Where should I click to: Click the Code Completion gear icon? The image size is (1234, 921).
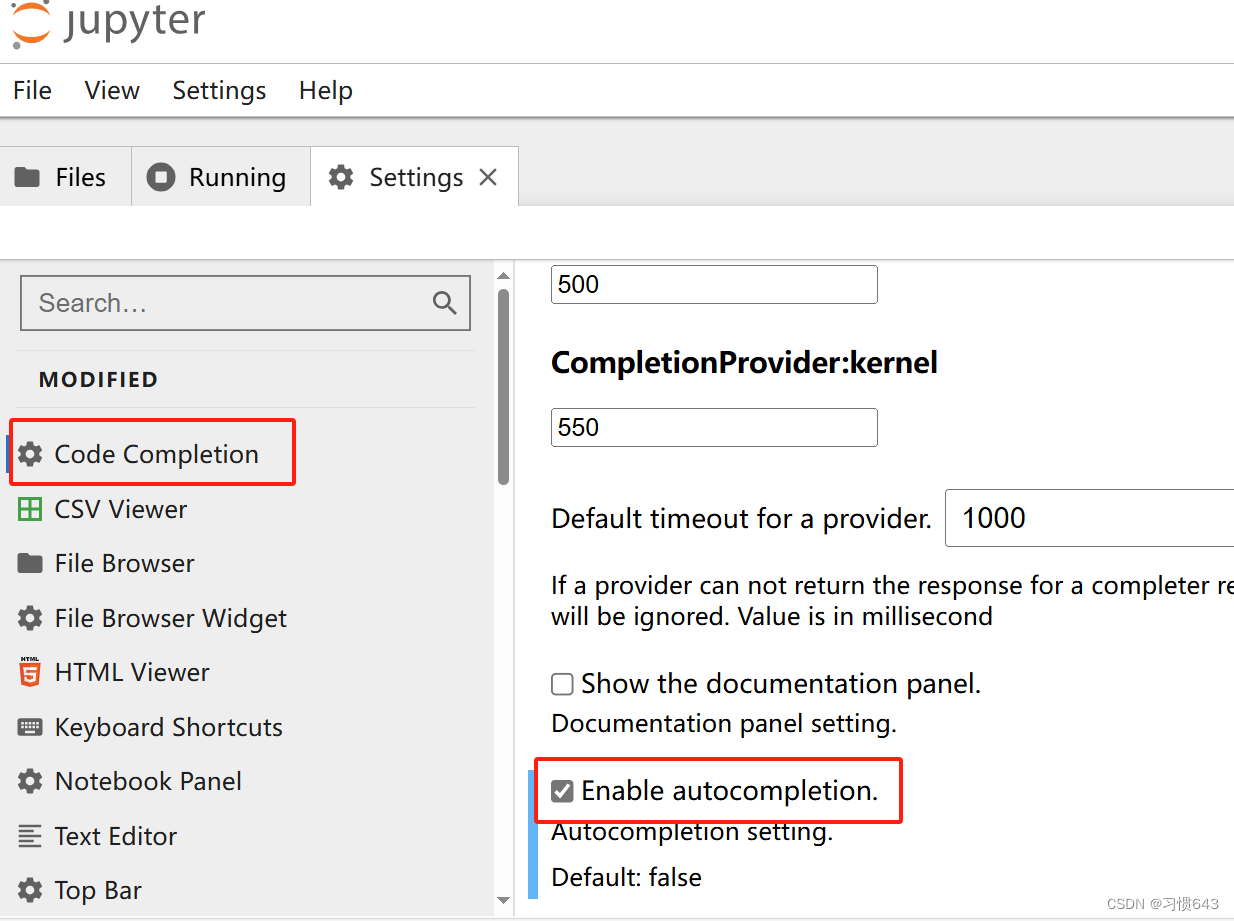[30, 454]
